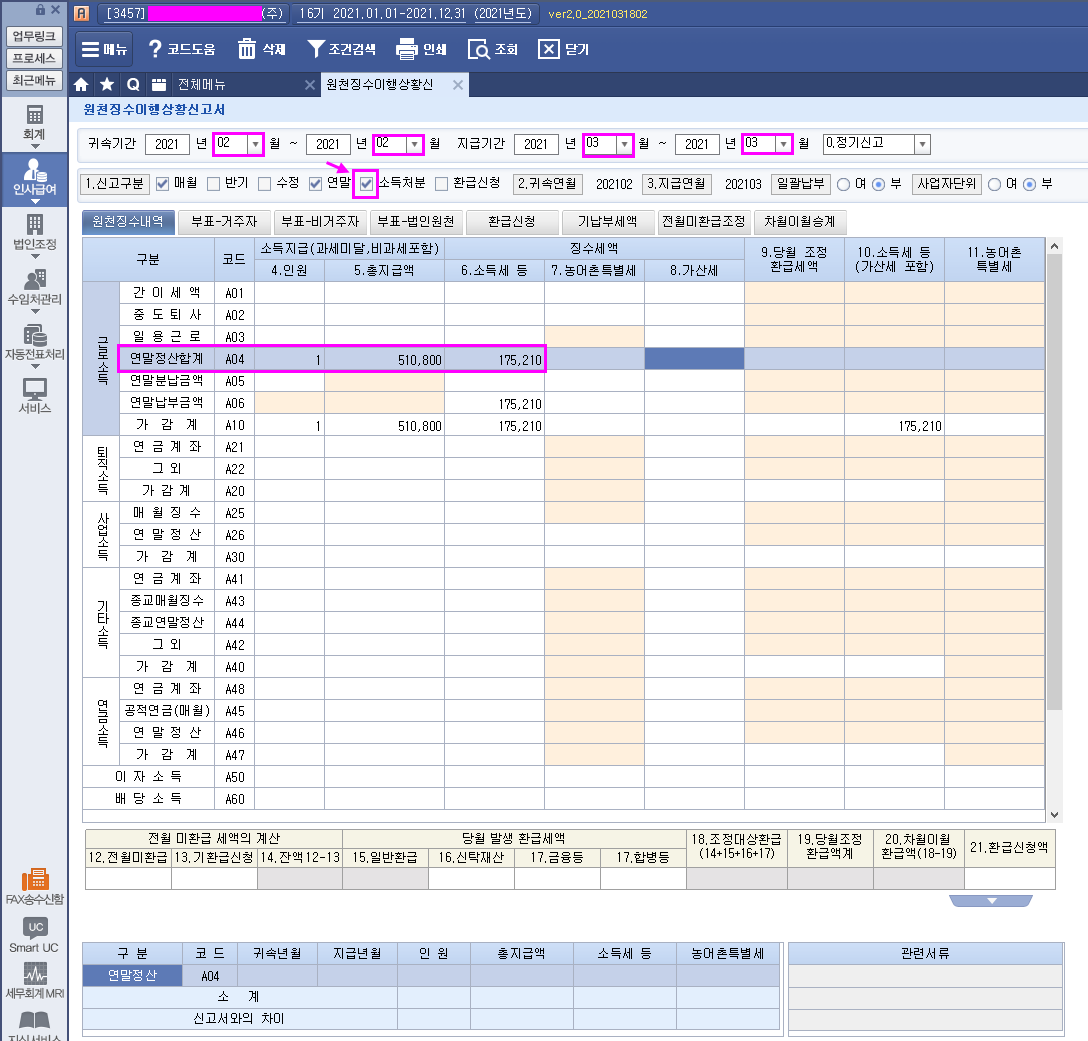Toggle the 수정 checkbox
Viewport: 1088px width, 1041px height.
[x=264, y=184]
